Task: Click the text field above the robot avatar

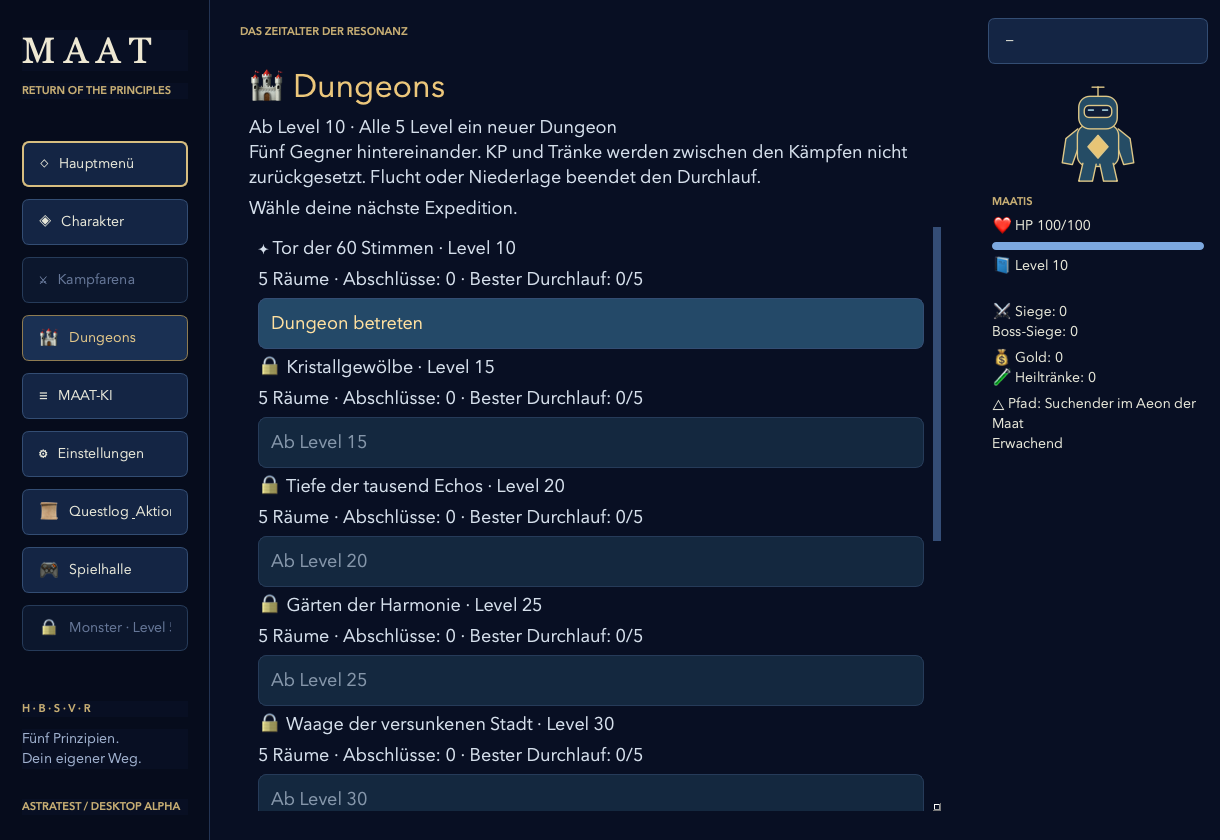Action: (x=1098, y=41)
